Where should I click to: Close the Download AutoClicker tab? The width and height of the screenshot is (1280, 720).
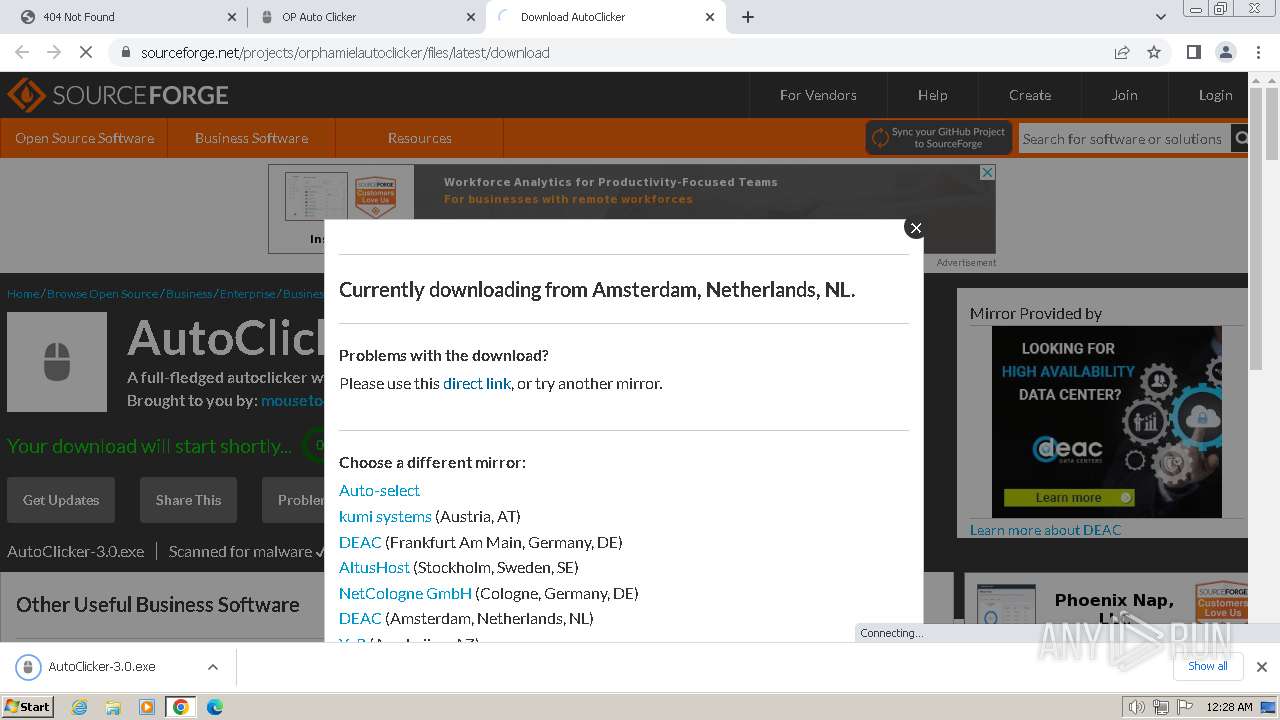(x=710, y=17)
